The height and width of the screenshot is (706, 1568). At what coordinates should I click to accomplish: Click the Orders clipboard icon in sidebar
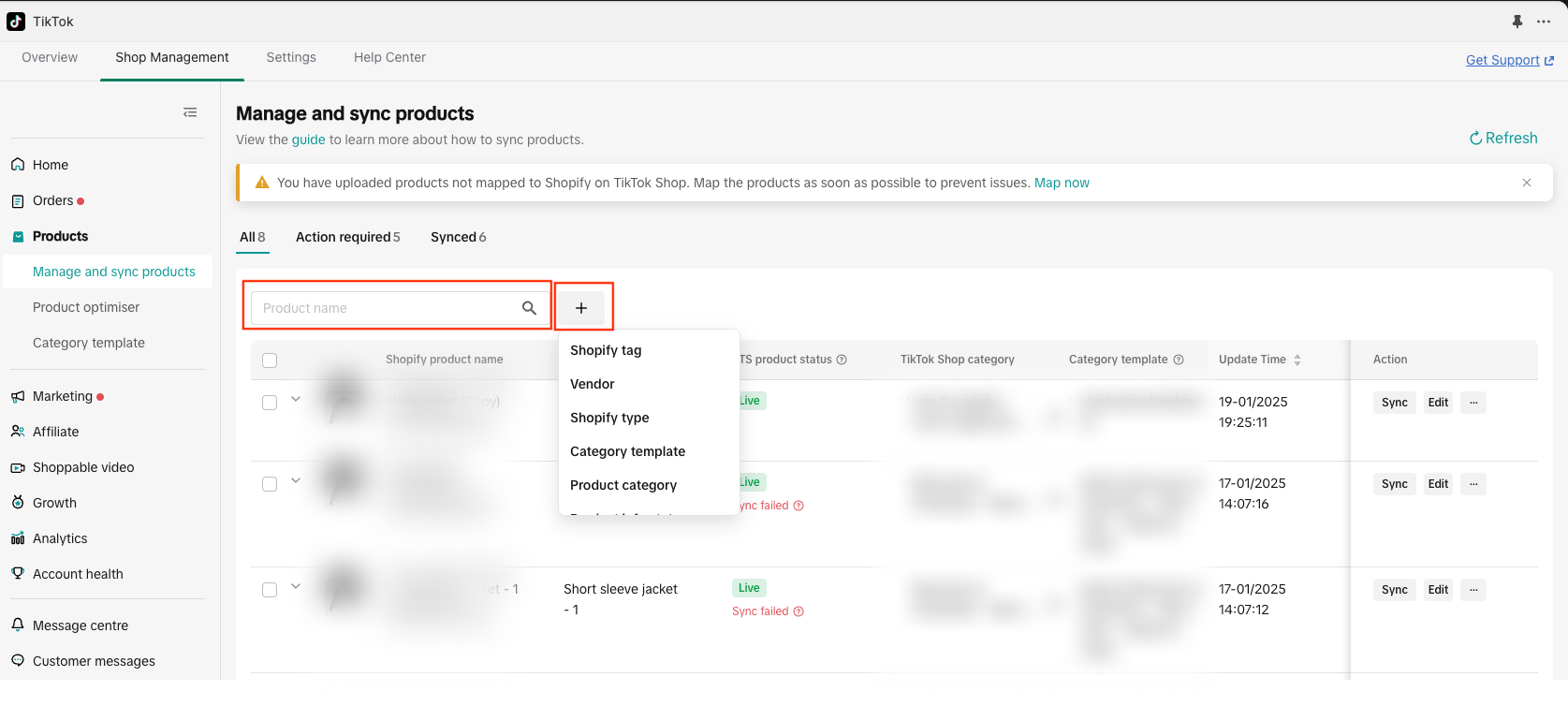coord(18,200)
